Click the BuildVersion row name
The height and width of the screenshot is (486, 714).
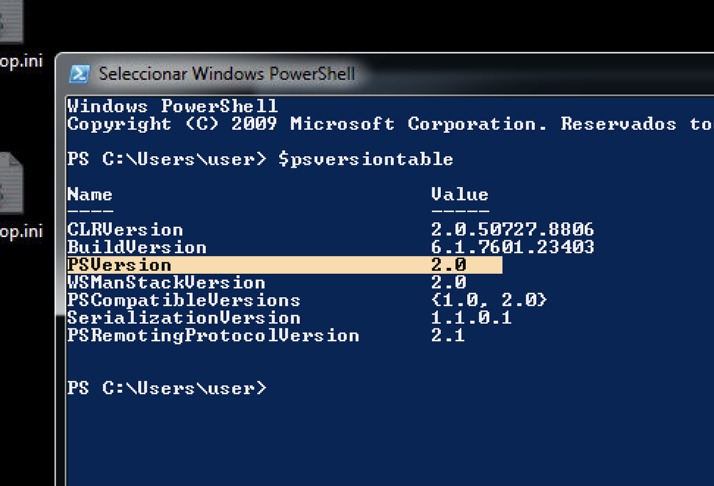(x=137, y=247)
